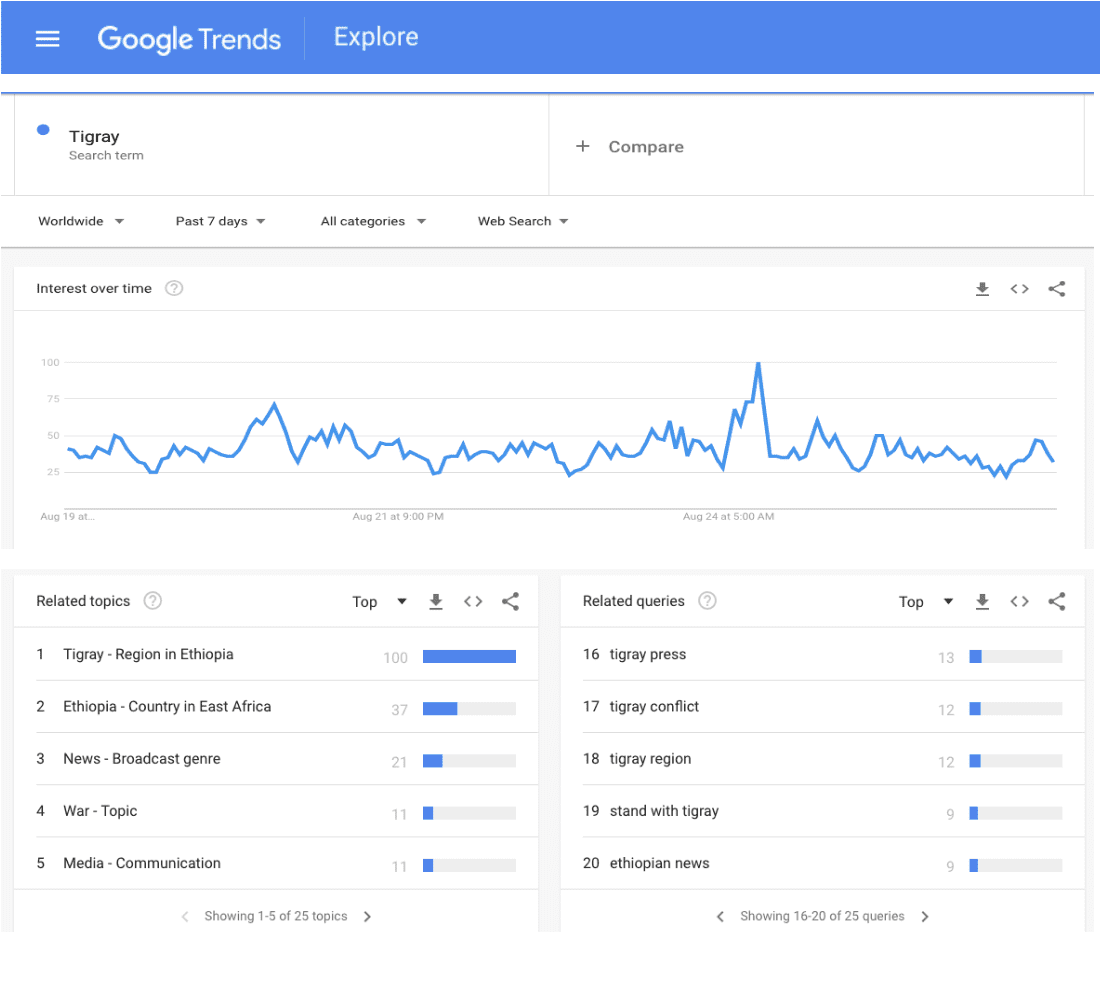
Task: Share the Interest over time chart
Action: [x=1056, y=289]
